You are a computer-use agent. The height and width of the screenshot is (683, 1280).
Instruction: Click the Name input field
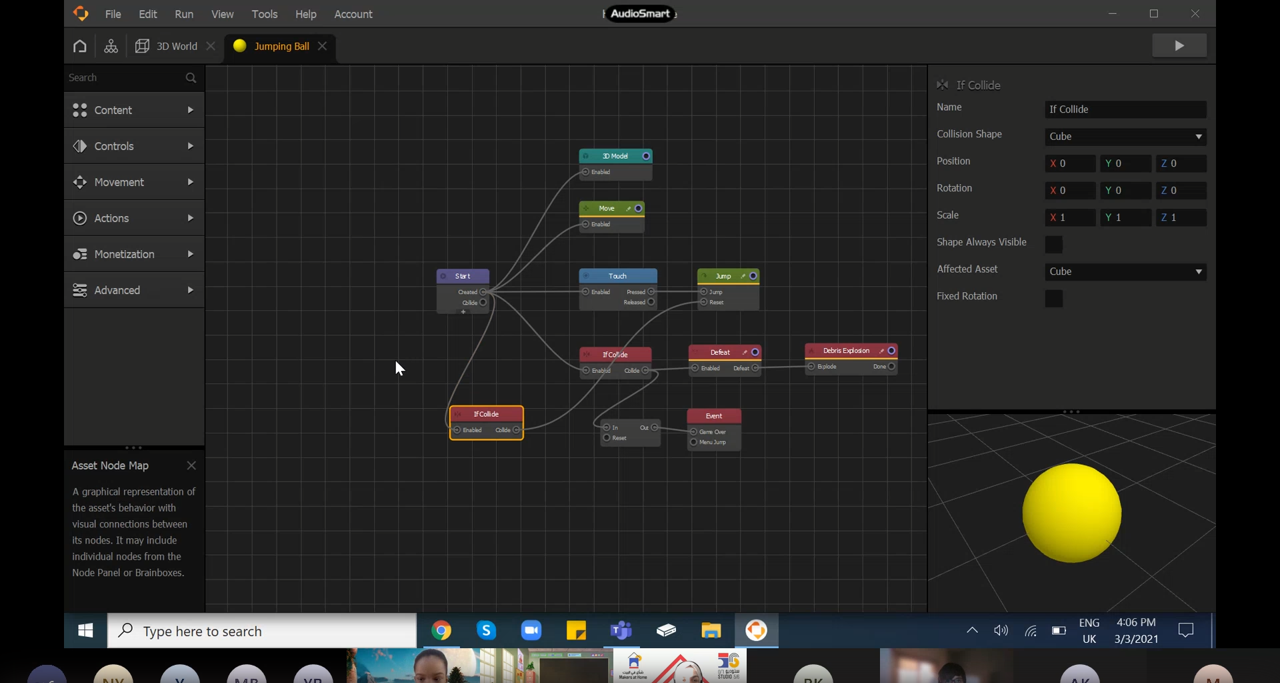pos(1125,109)
